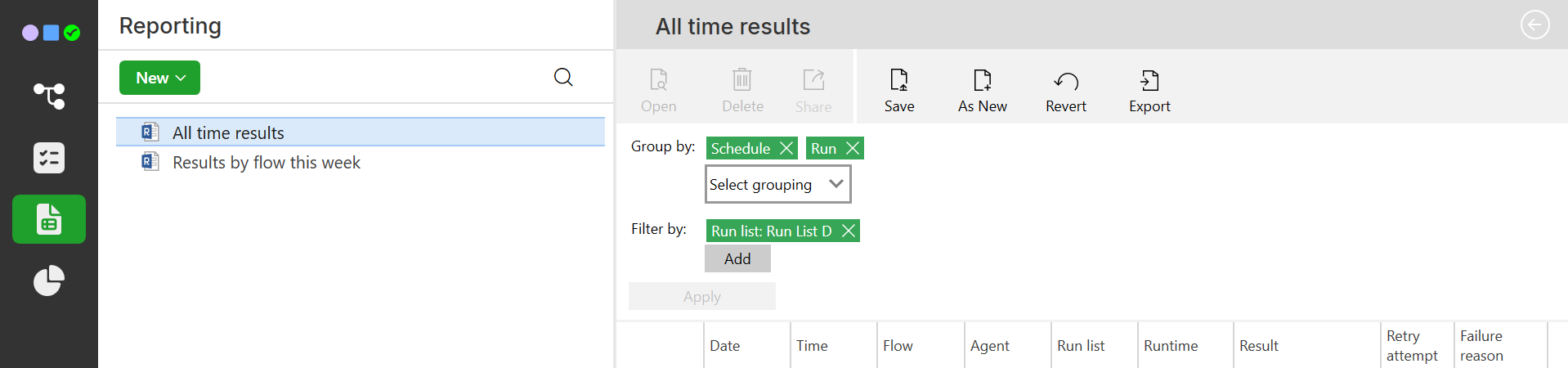Click As New in toolbar
The height and width of the screenshot is (368, 1568).
[x=982, y=90]
